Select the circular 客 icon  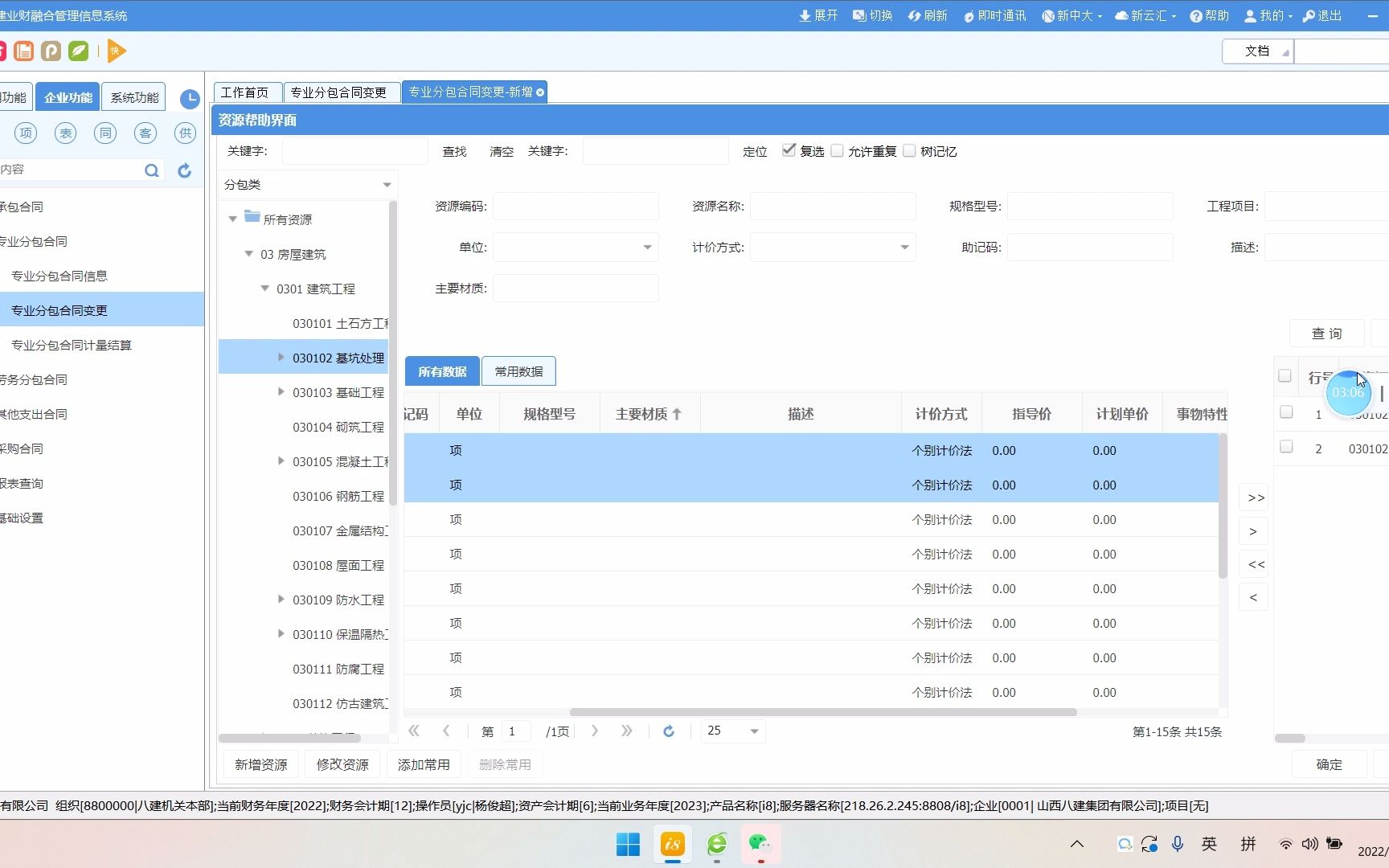coord(145,133)
